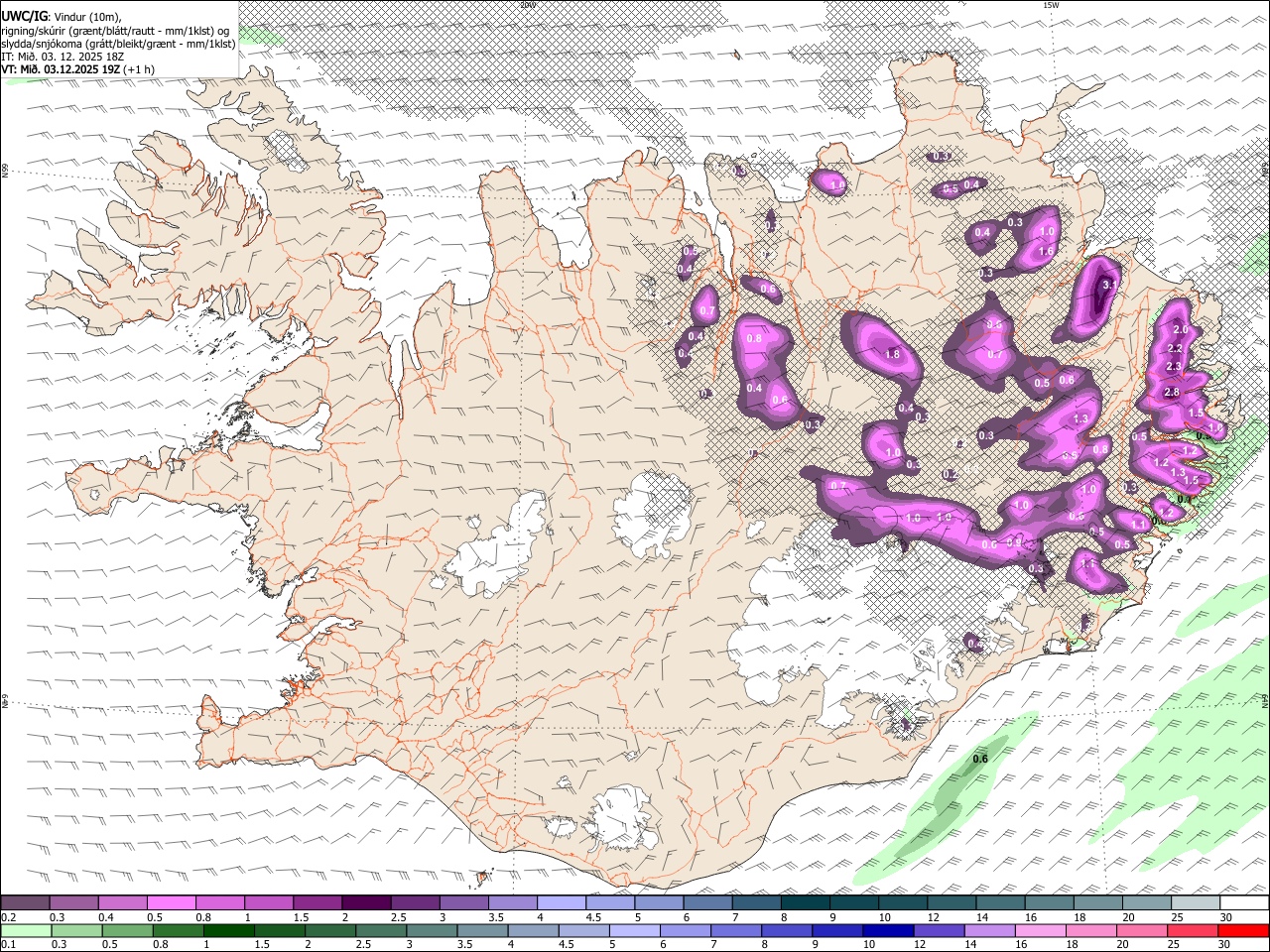Viewport: 1270px width, 952px height.
Task: Click the '4.5' label under the top scale
Action: (x=593, y=917)
